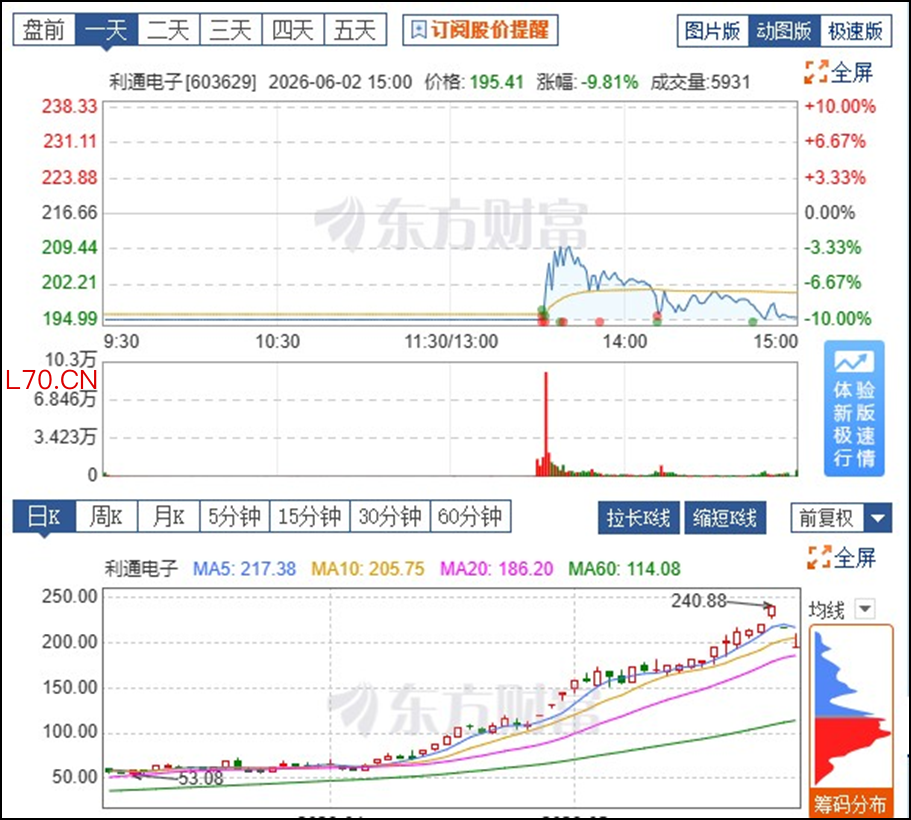Screen dimensions: 911x820
Task: Select the 月K monthly K-line tab
Action: 169,516
